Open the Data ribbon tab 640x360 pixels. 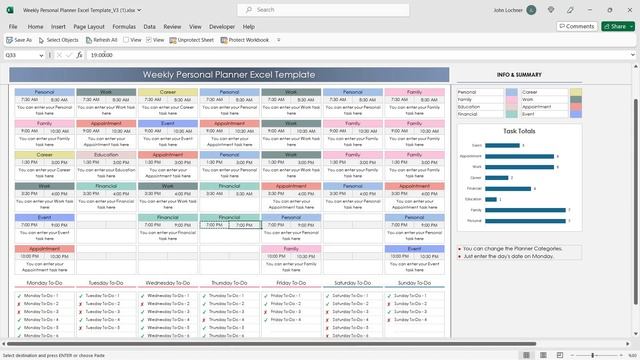coord(149,27)
